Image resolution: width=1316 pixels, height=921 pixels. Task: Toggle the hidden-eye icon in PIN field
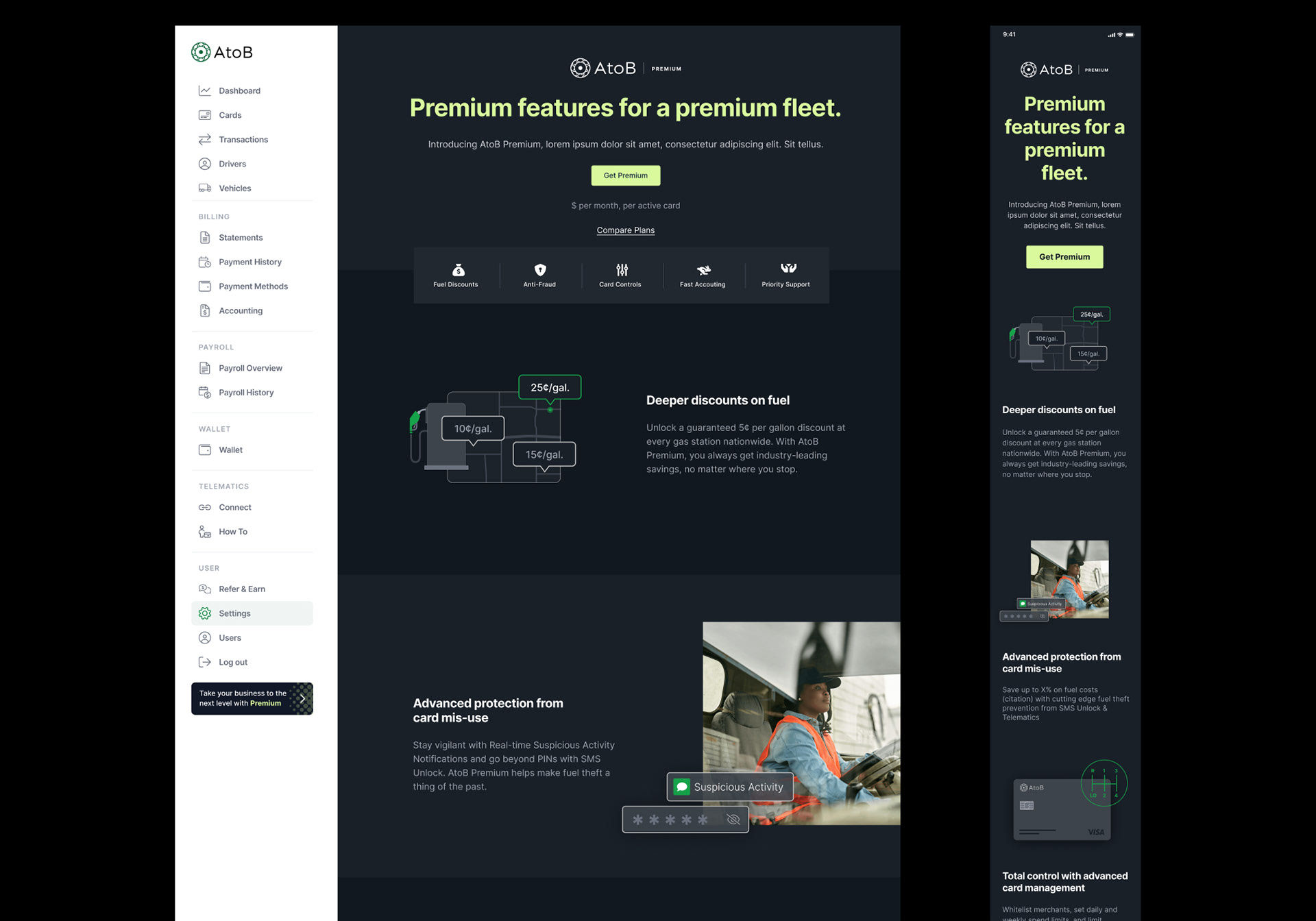(x=733, y=819)
